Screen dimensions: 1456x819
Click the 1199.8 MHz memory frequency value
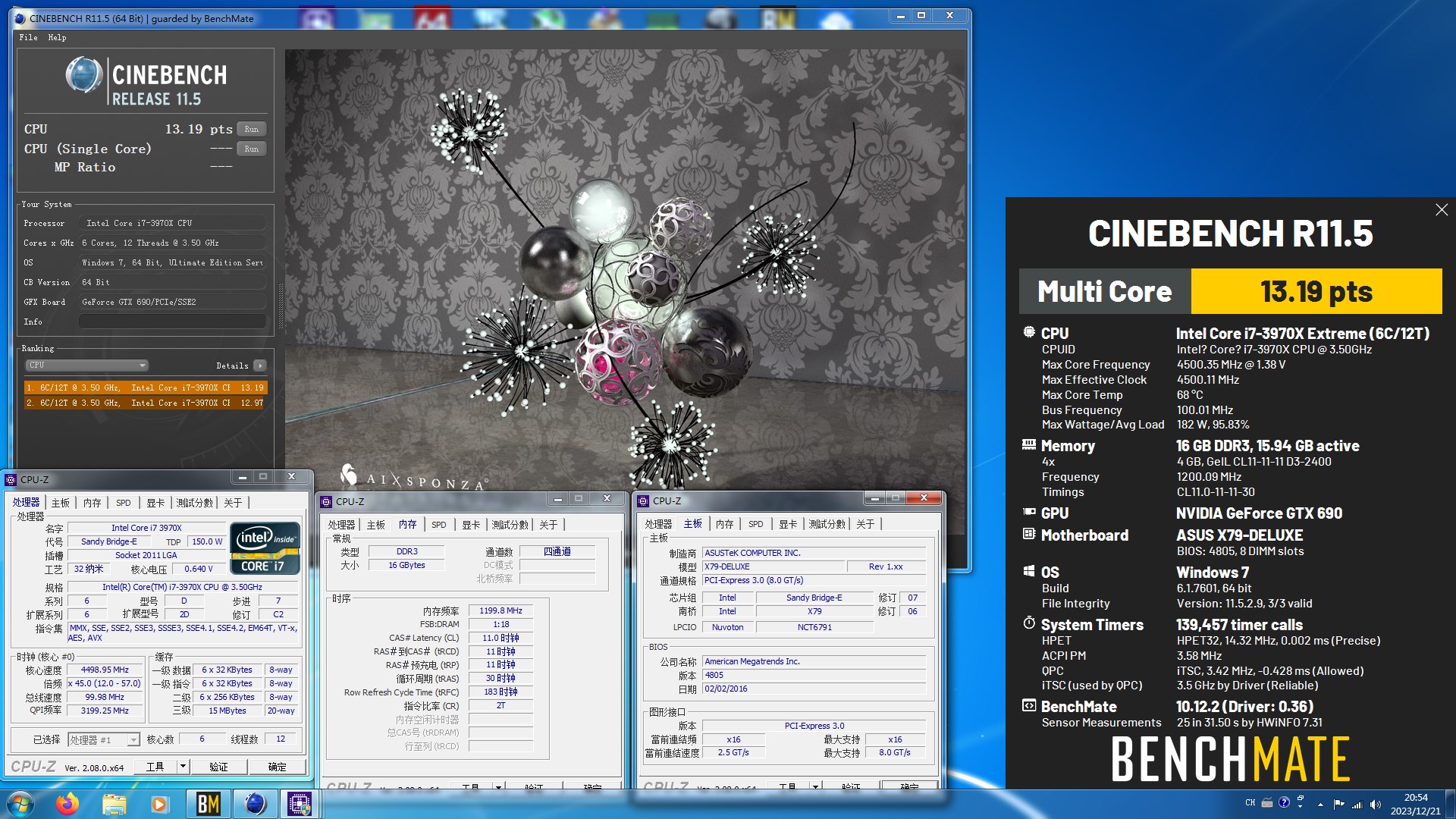pos(500,610)
